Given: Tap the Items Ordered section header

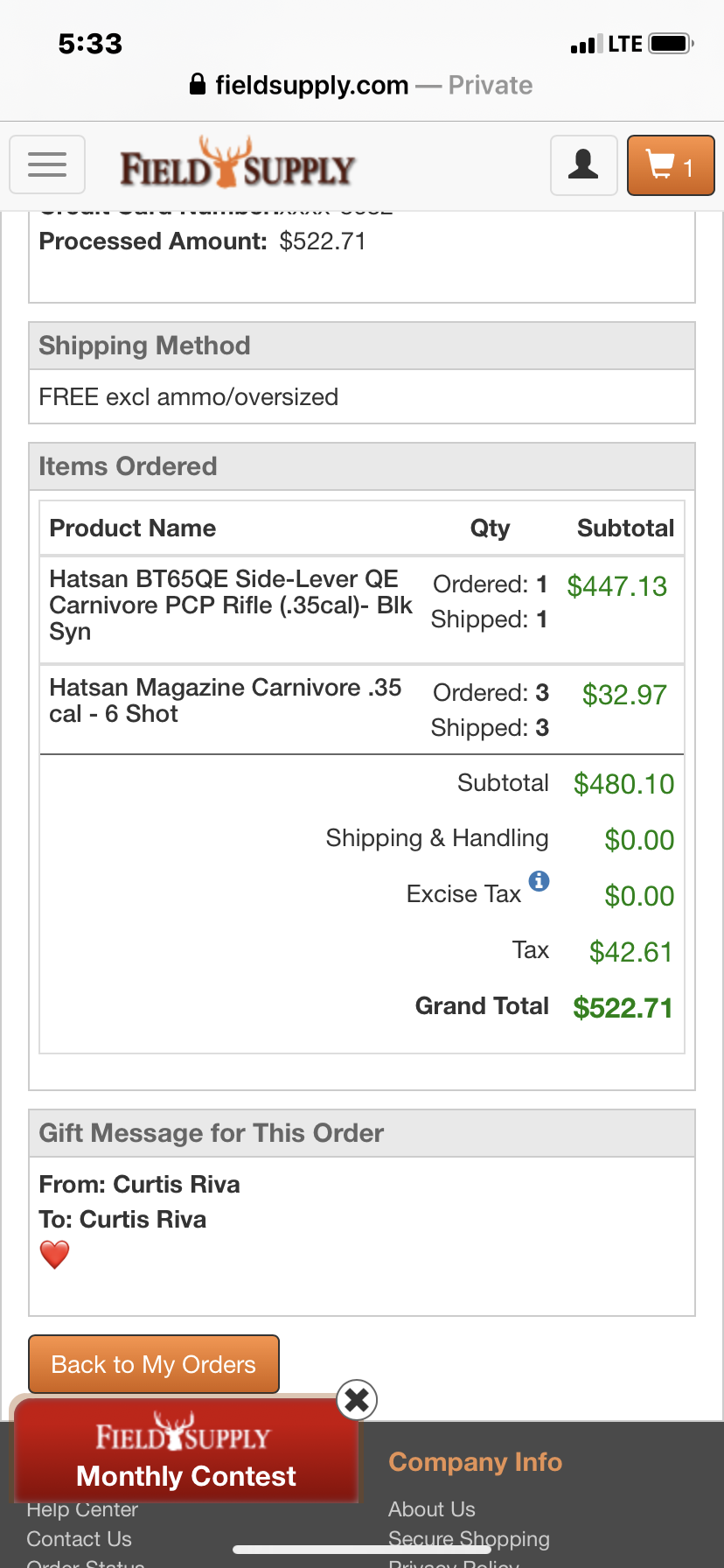Looking at the screenshot, I should point(362,466).
